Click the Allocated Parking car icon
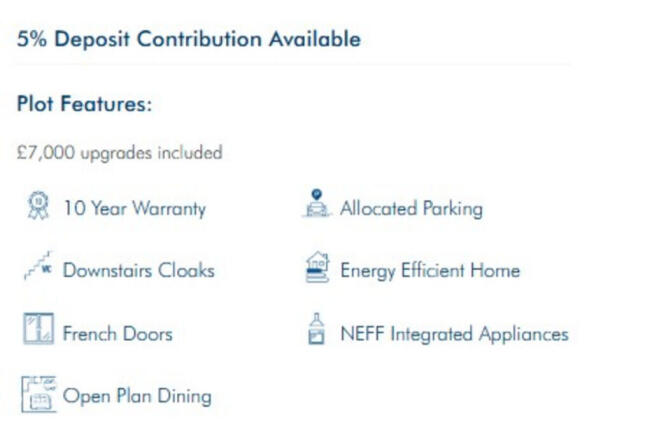 pos(316,203)
